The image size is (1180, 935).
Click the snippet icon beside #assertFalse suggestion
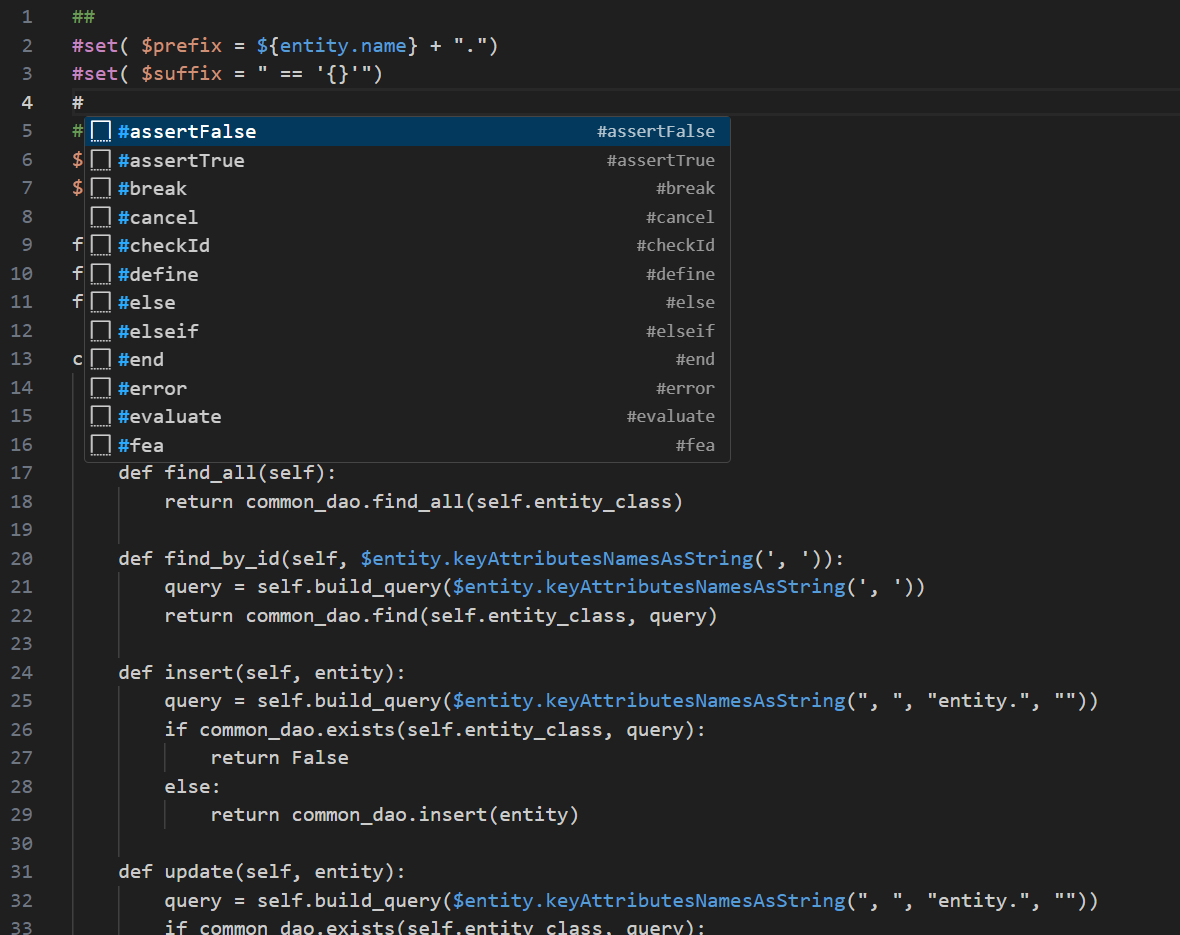click(101, 132)
